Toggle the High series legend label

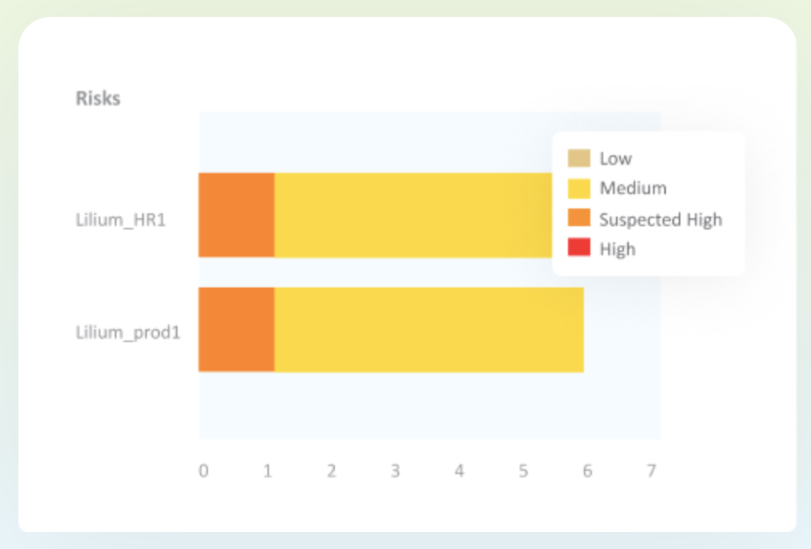[x=618, y=249]
